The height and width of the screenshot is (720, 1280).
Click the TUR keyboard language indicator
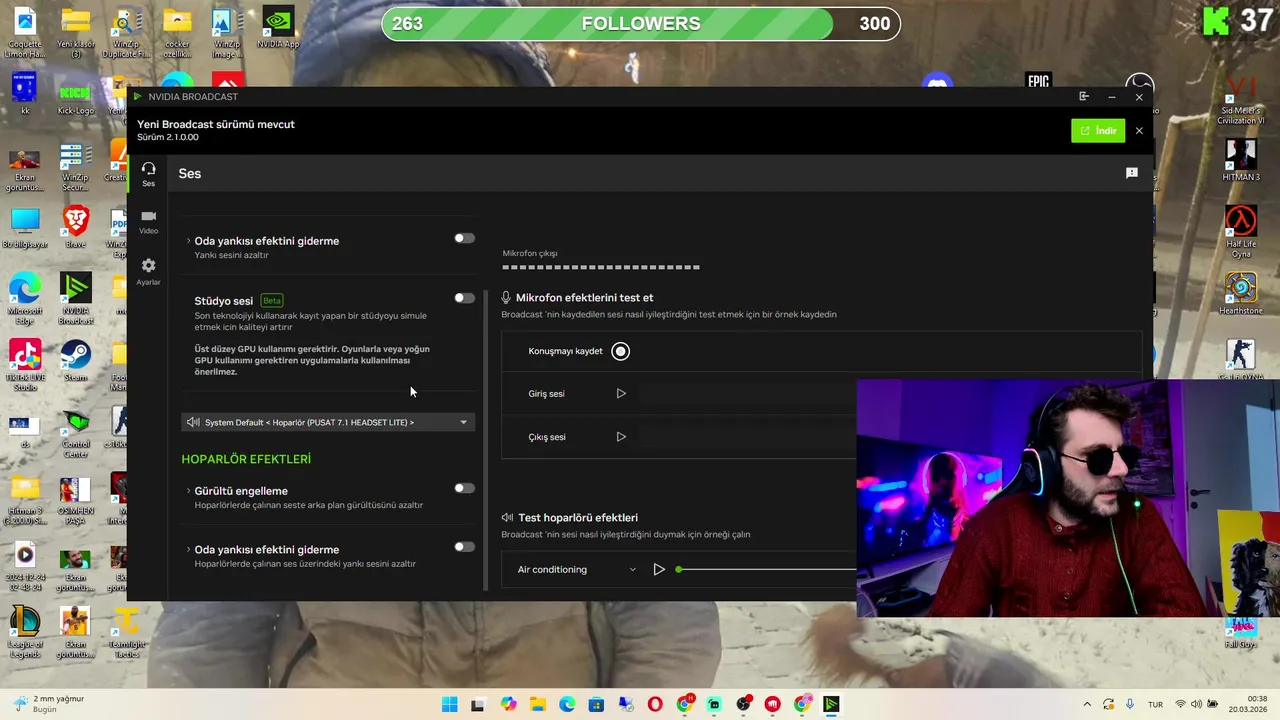click(1155, 705)
